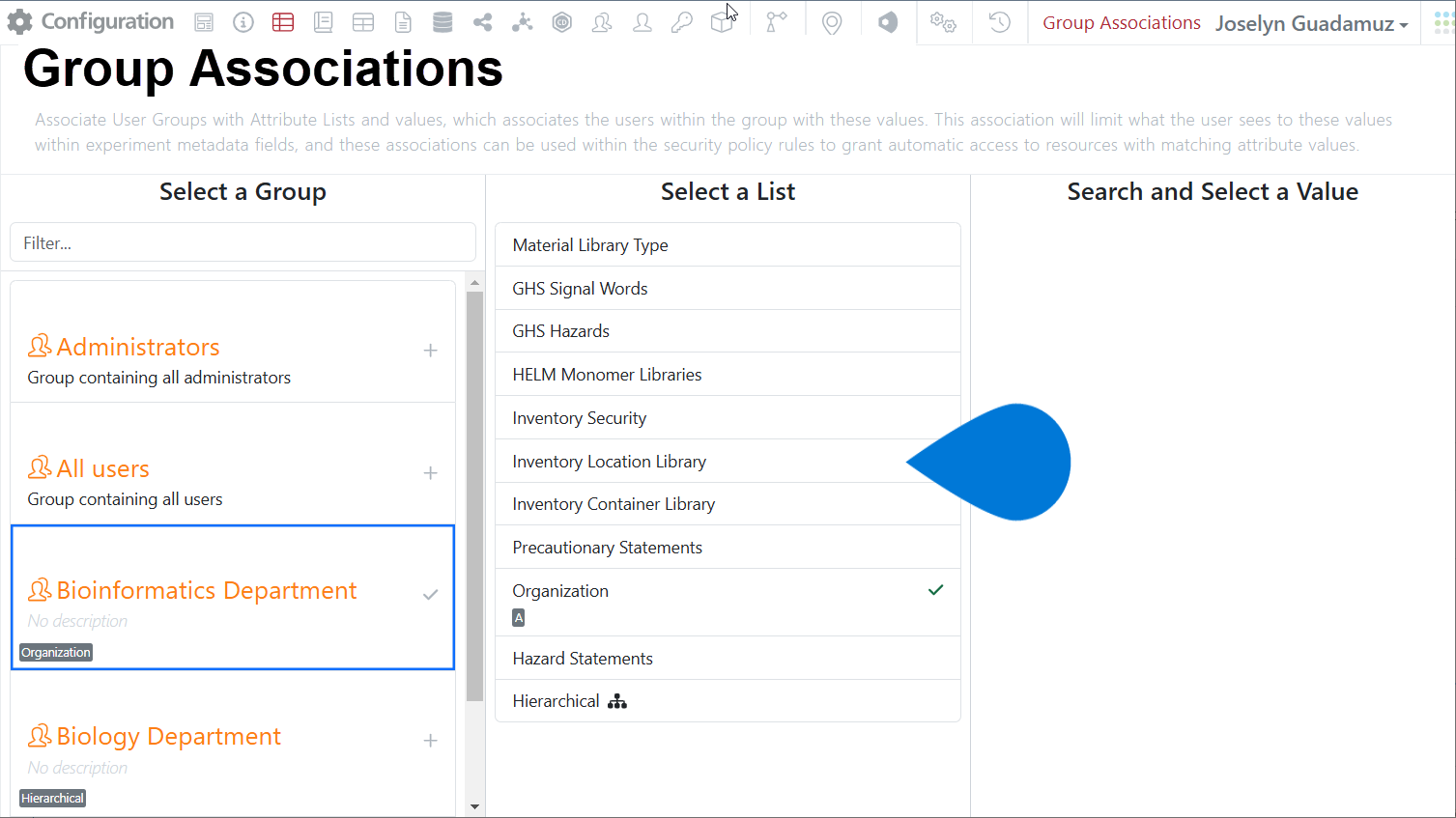
Task: Click the Administrators group icon
Action: (x=40, y=345)
